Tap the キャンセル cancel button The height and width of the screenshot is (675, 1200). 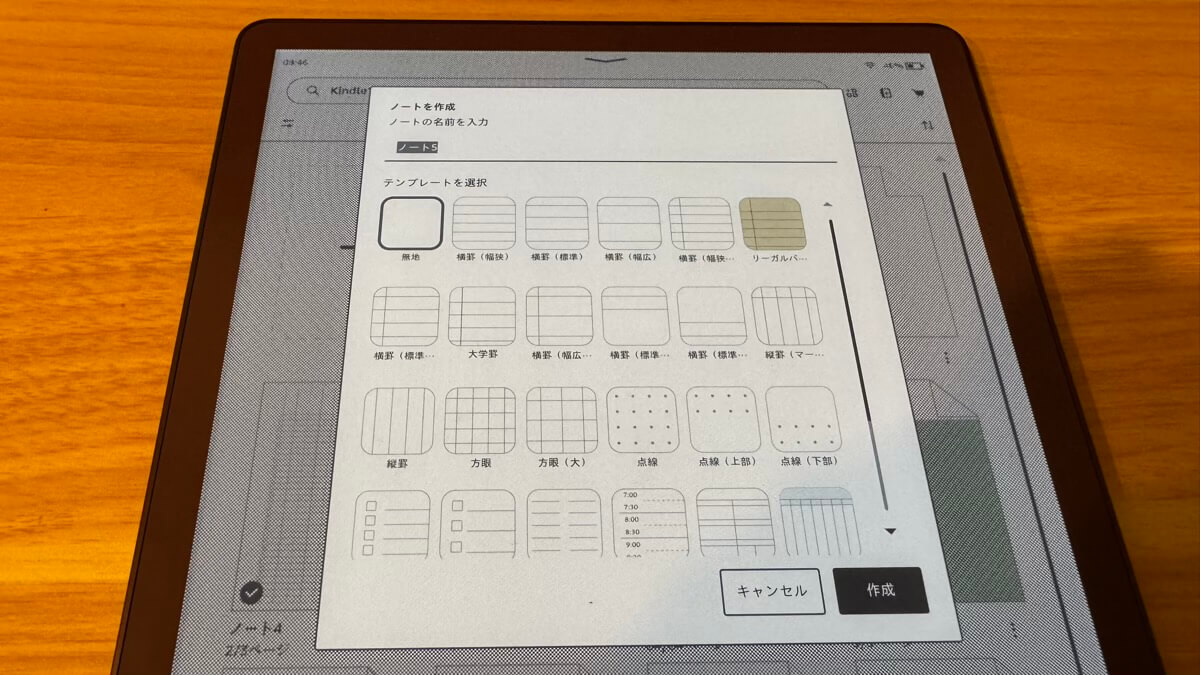pos(772,591)
